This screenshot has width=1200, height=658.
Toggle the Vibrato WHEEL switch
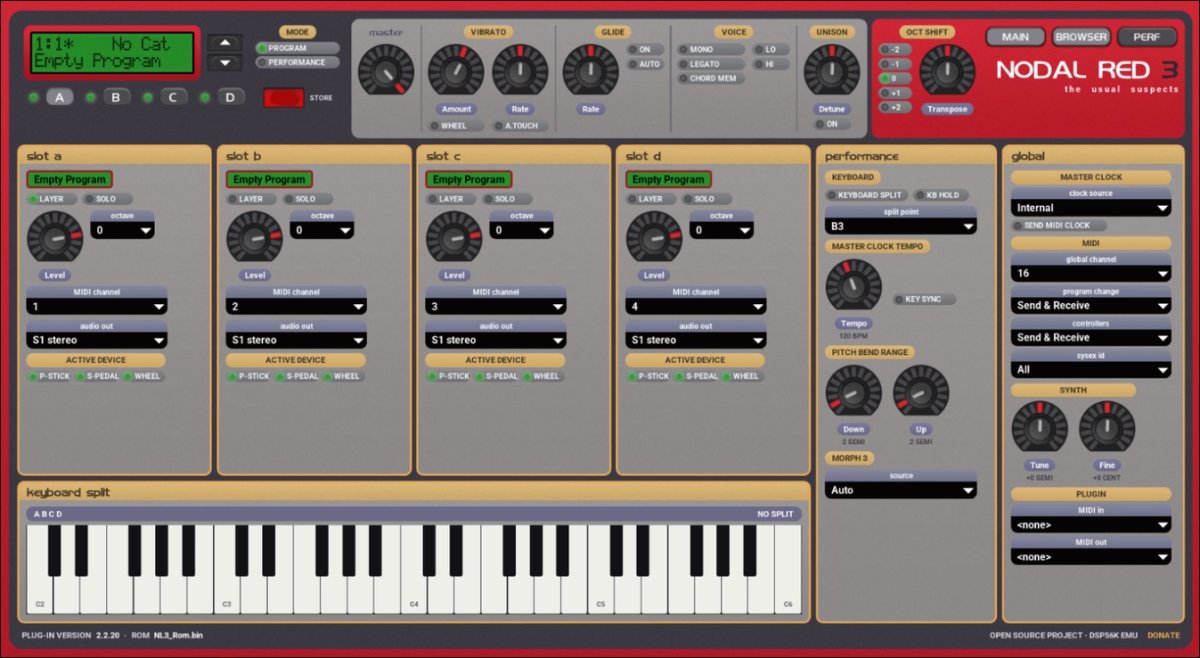[x=455, y=126]
